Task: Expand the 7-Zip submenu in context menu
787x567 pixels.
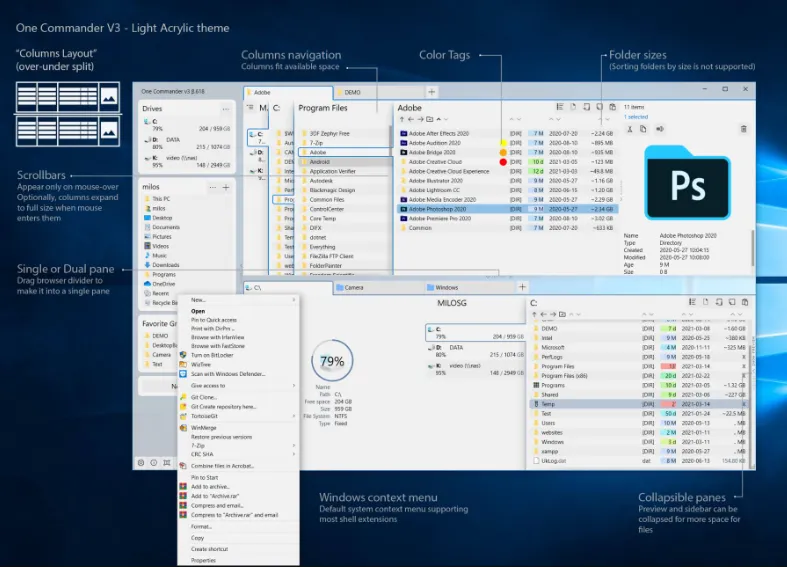Action: (x=294, y=446)
